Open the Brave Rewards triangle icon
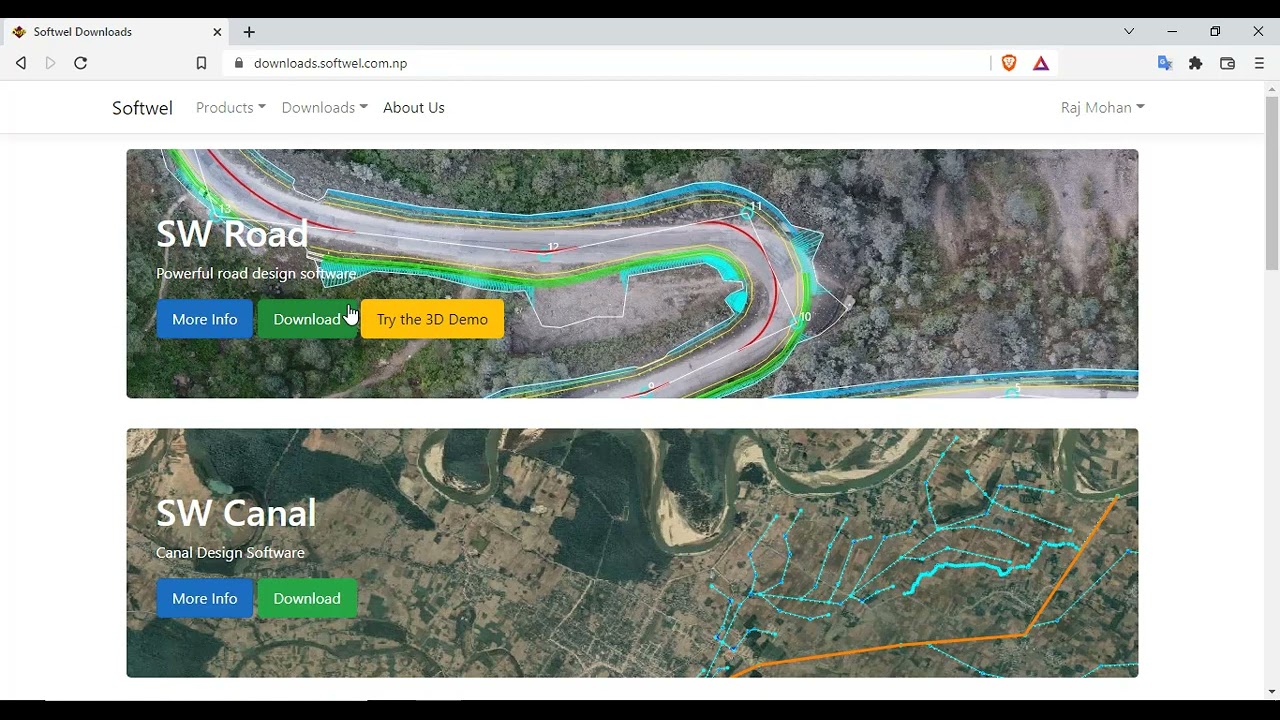 tap(1041, 63)
